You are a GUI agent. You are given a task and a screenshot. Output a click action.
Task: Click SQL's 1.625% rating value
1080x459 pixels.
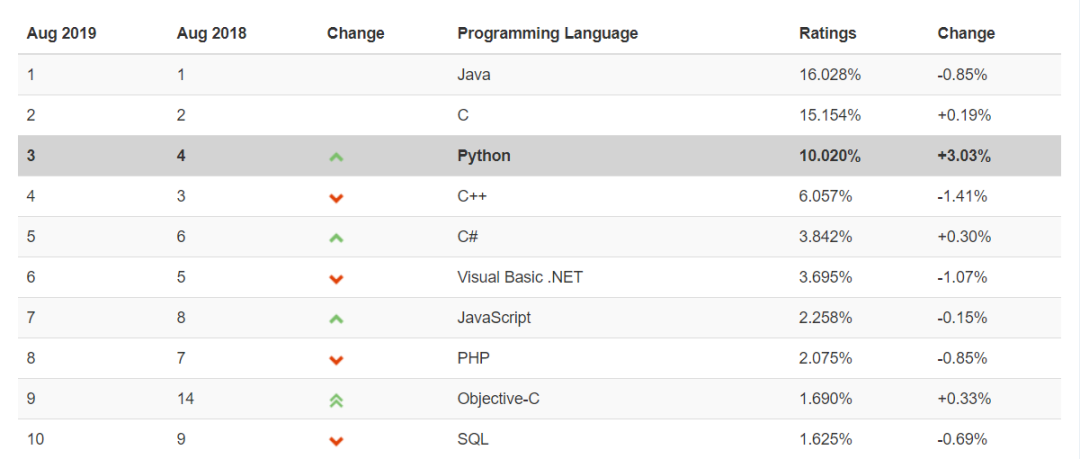point(826,439)
